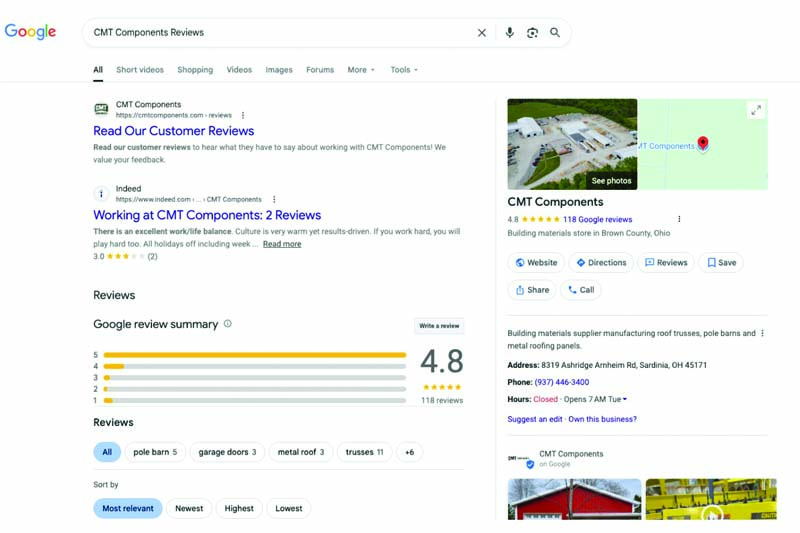This screenshot has height=533, width=800.
Task: Open See photos aerial thumbnail
Action: 572,144
